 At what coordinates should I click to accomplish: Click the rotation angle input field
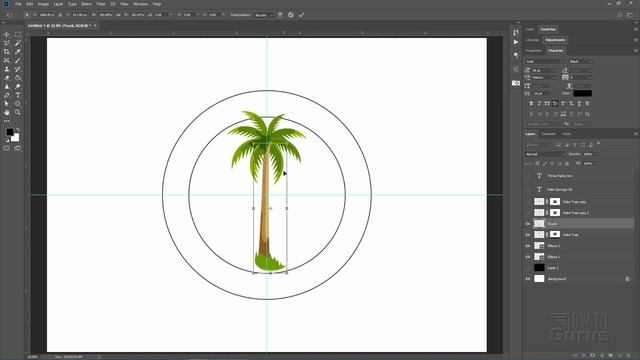[x=160, y=15]
